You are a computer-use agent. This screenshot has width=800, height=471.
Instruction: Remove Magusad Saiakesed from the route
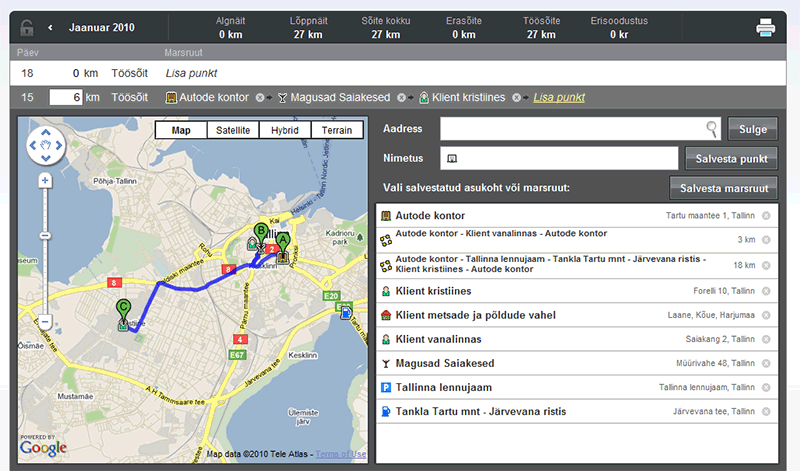click(x=401, y=98)
